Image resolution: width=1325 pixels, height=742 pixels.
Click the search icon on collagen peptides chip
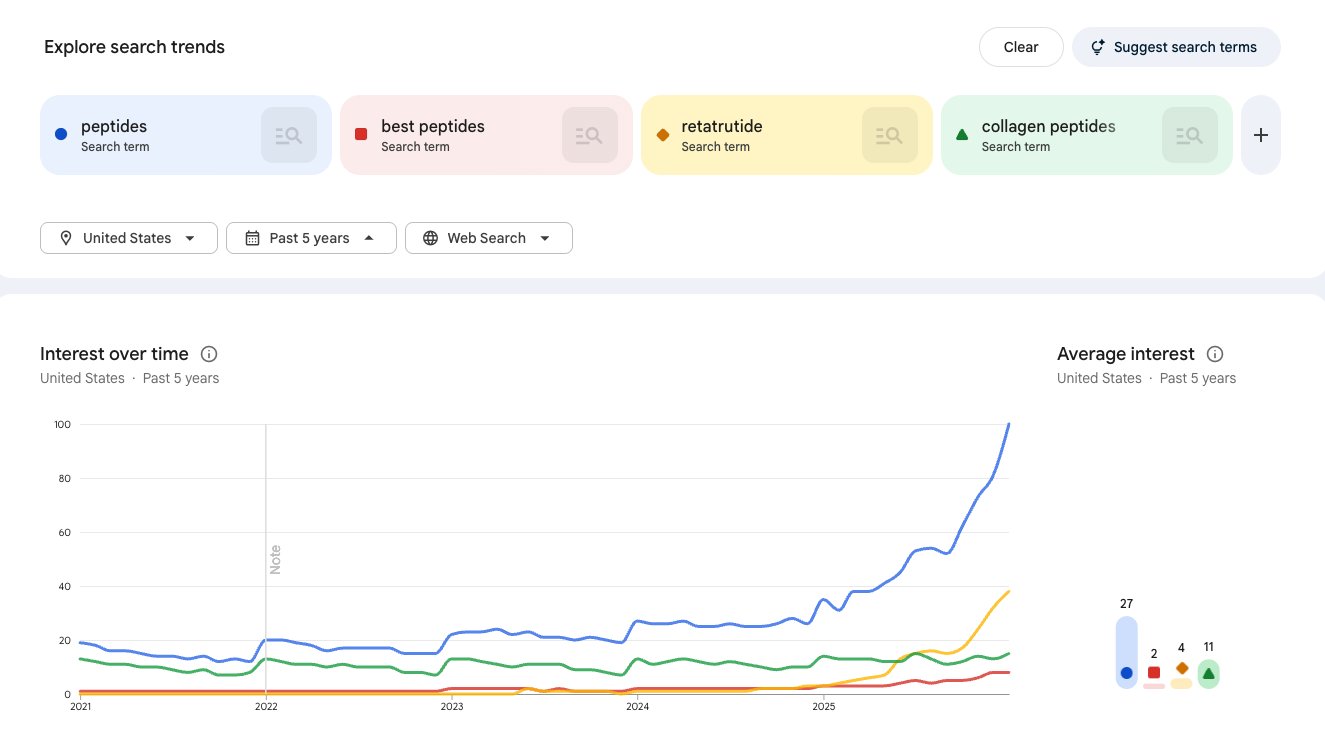point(1189,135)
